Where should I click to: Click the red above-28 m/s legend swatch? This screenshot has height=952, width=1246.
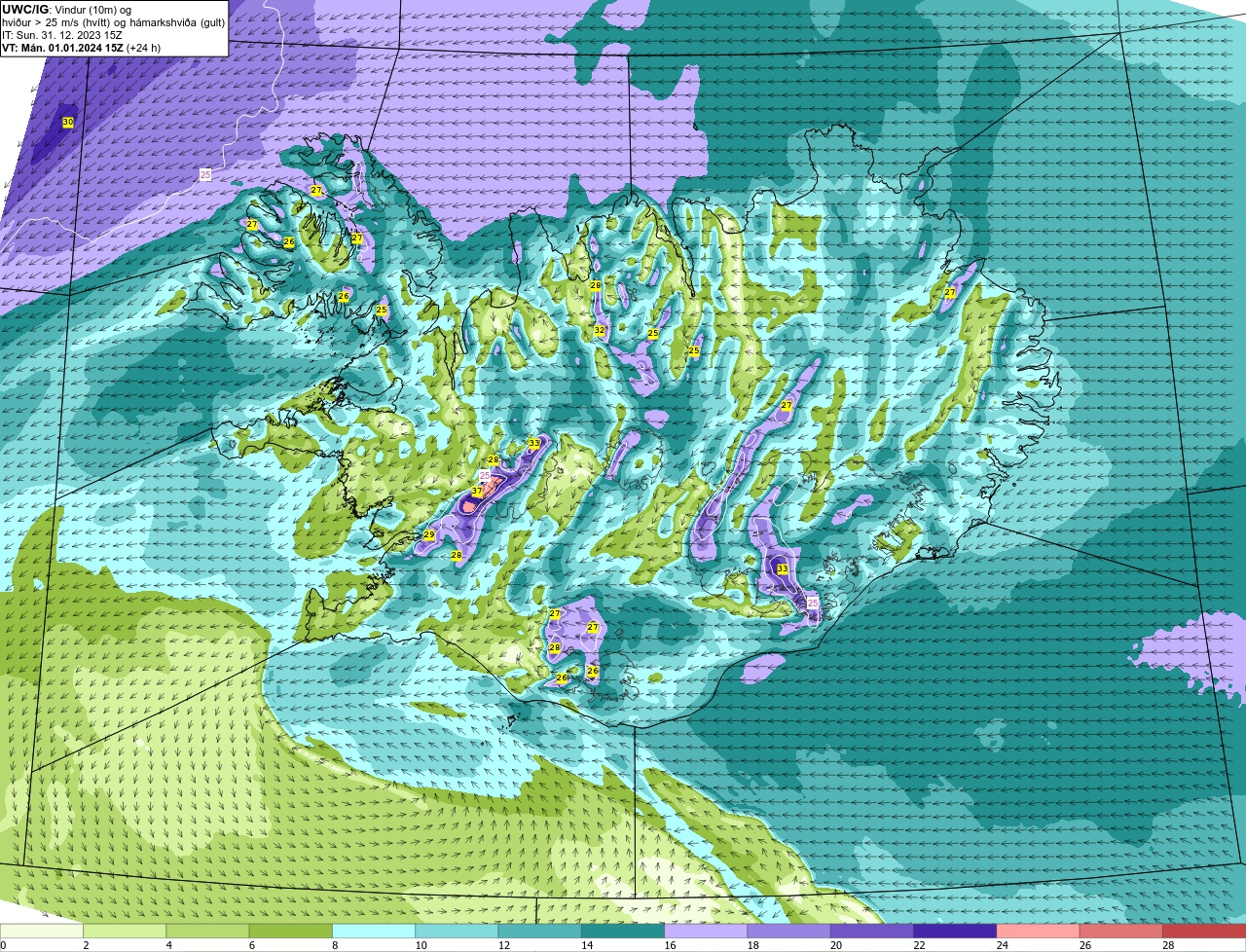[1205, 931]
